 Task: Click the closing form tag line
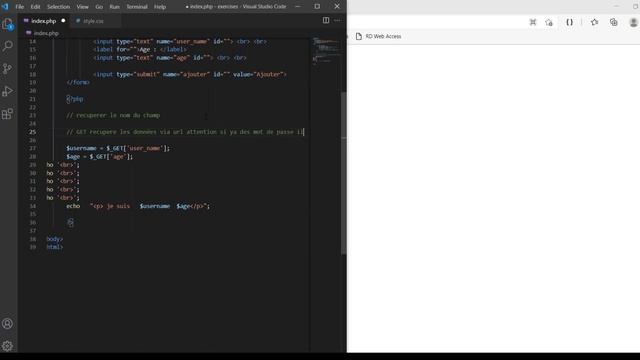(x=78, y=82)
